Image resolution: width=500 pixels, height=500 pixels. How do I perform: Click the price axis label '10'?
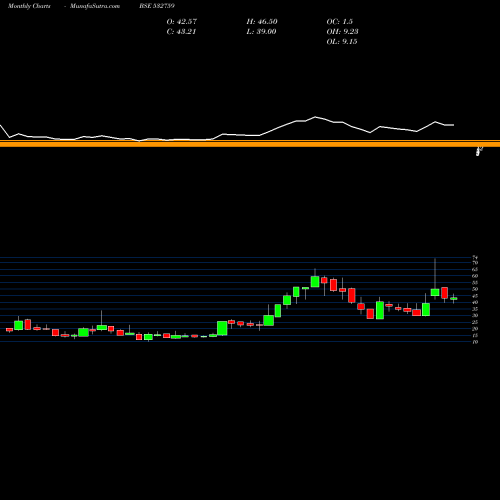(x=475, y=342)
